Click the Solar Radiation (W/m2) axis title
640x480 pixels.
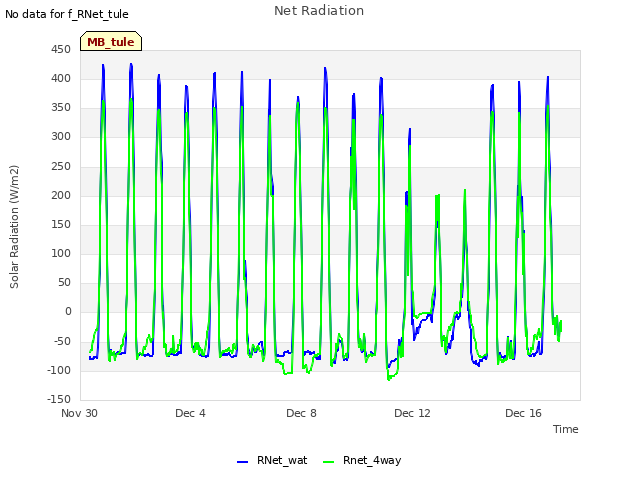point(14,227)
